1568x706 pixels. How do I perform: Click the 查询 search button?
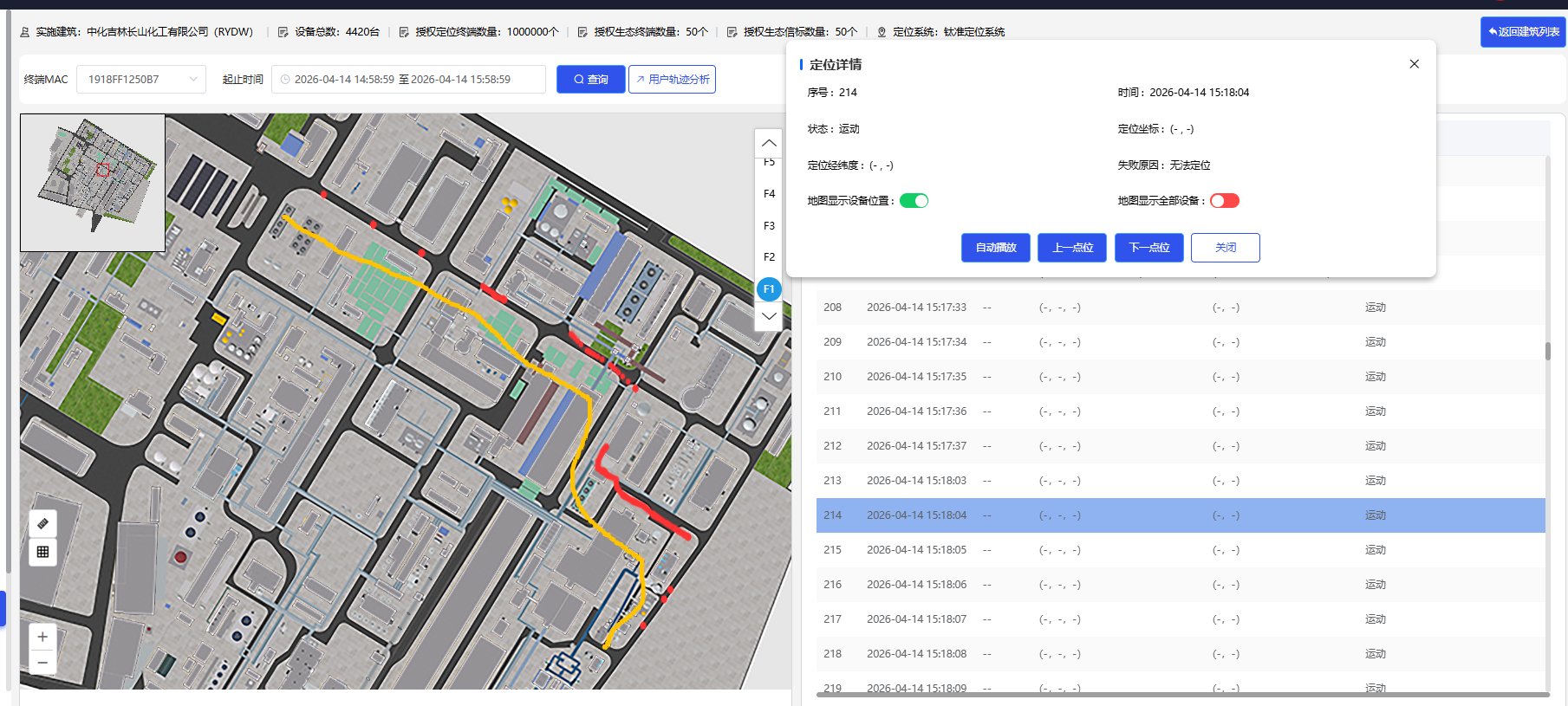590,80
